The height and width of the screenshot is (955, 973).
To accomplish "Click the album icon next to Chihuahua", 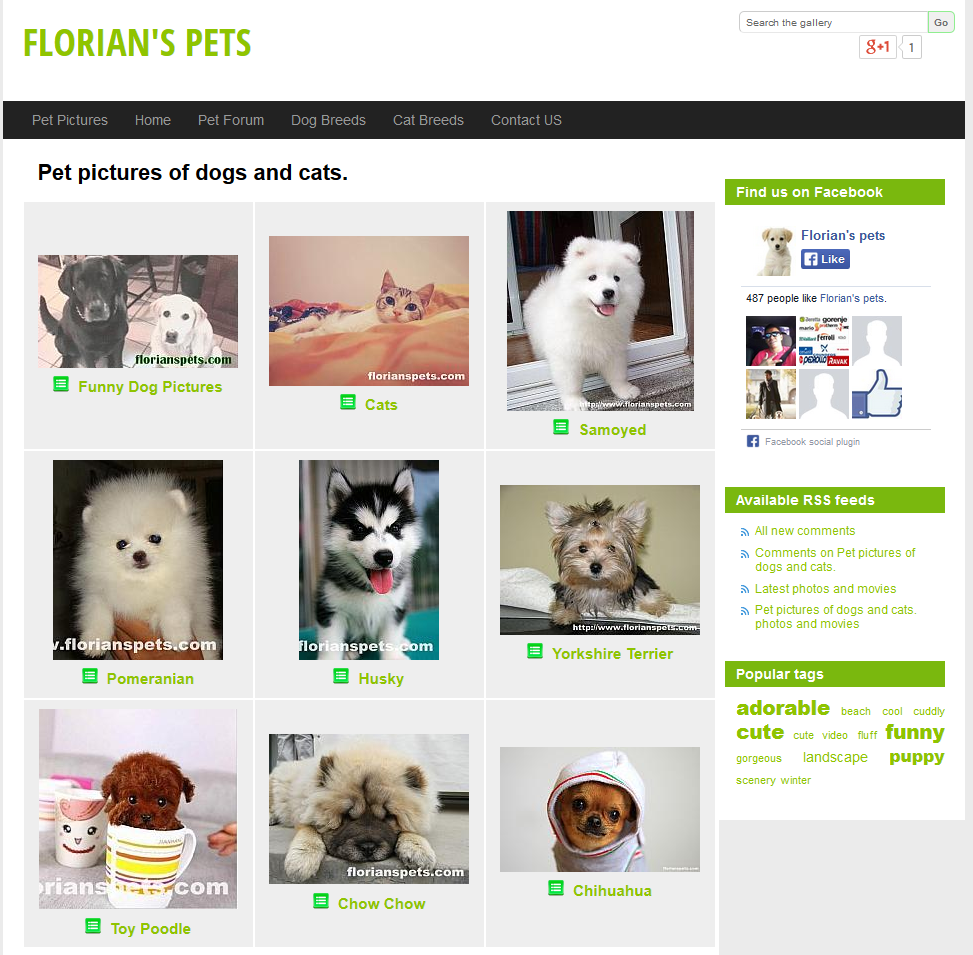I will 556,888.
